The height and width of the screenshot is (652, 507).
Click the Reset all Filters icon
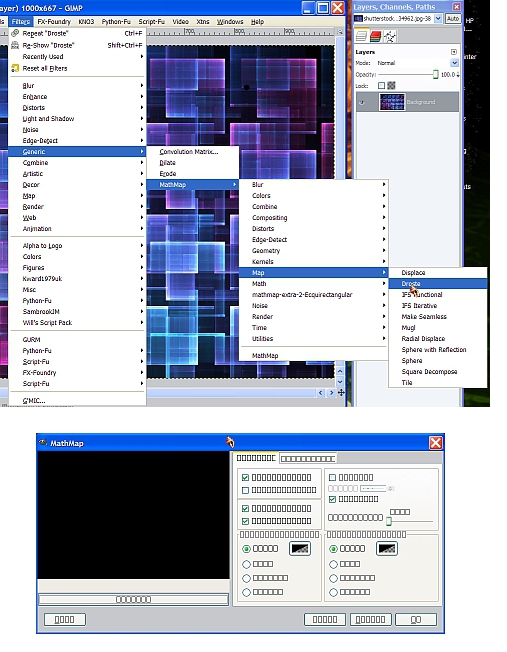coord(15,68)
